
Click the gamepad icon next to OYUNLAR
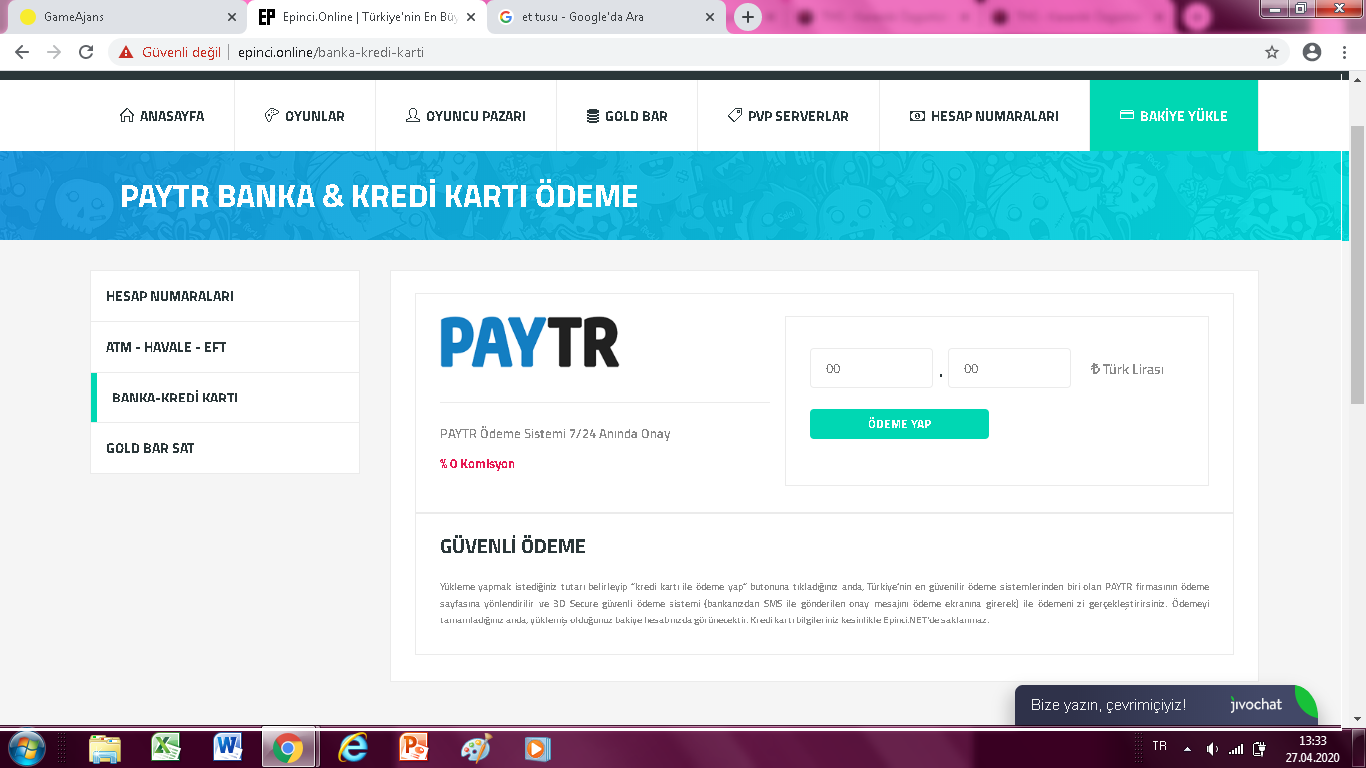[272, 116]
